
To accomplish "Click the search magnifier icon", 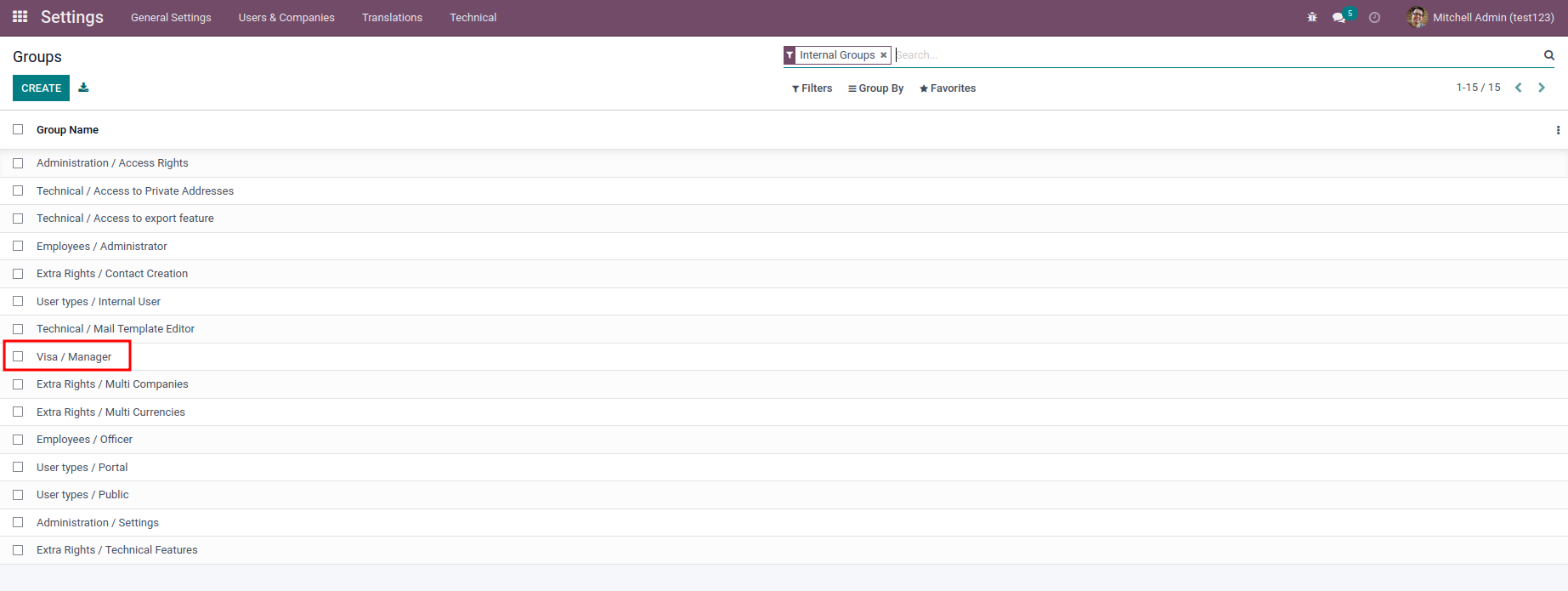I will [1548, 55].
